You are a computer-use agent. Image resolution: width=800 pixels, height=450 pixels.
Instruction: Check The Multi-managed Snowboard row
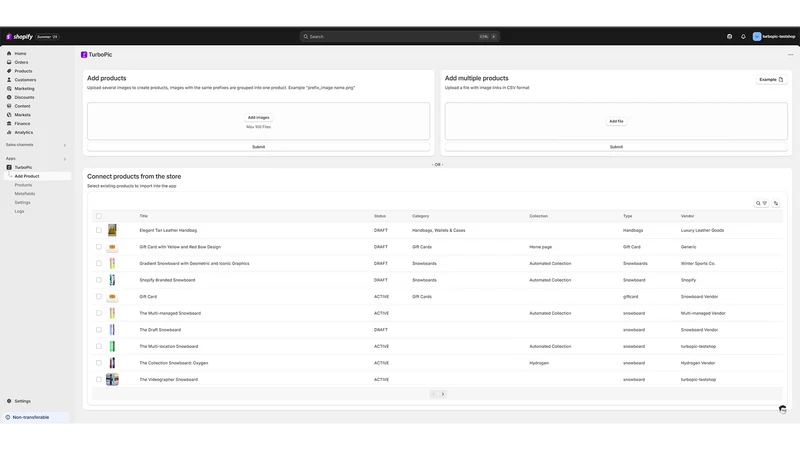(x=99, y=313)
